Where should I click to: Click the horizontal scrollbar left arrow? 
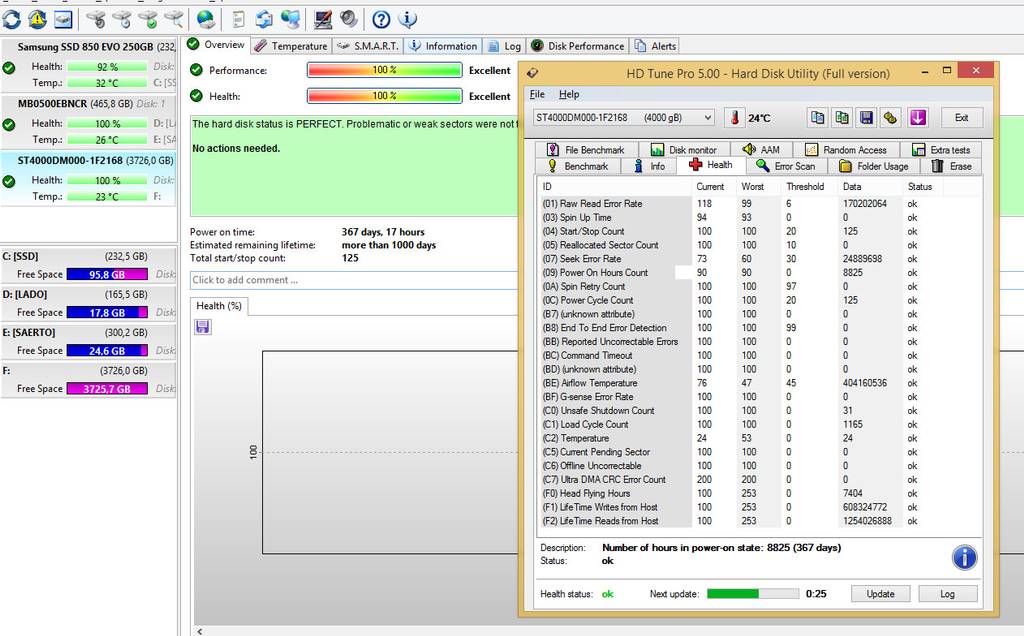200,631
